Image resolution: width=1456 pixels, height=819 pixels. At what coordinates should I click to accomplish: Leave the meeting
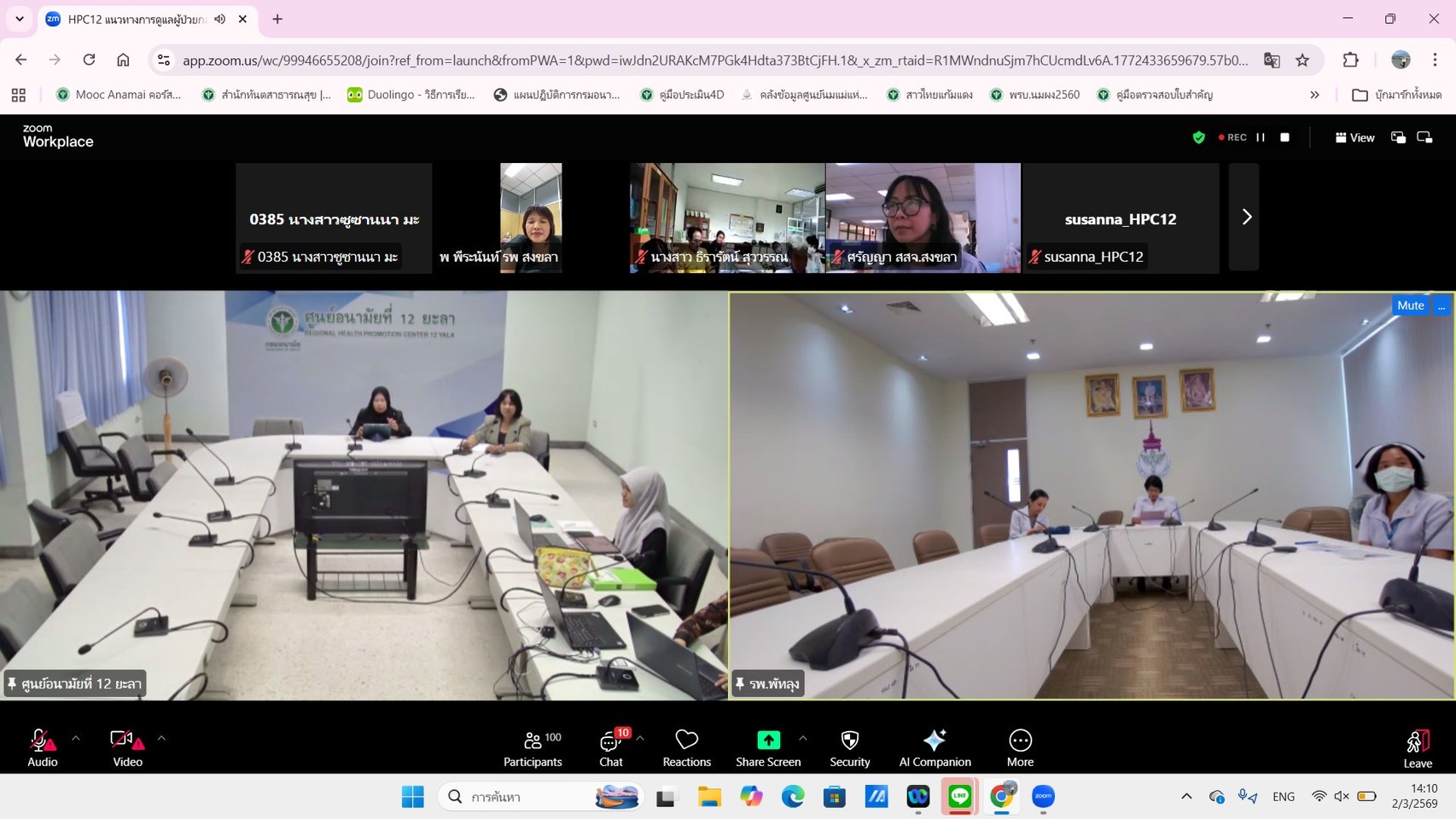(x=1417, y=747)
